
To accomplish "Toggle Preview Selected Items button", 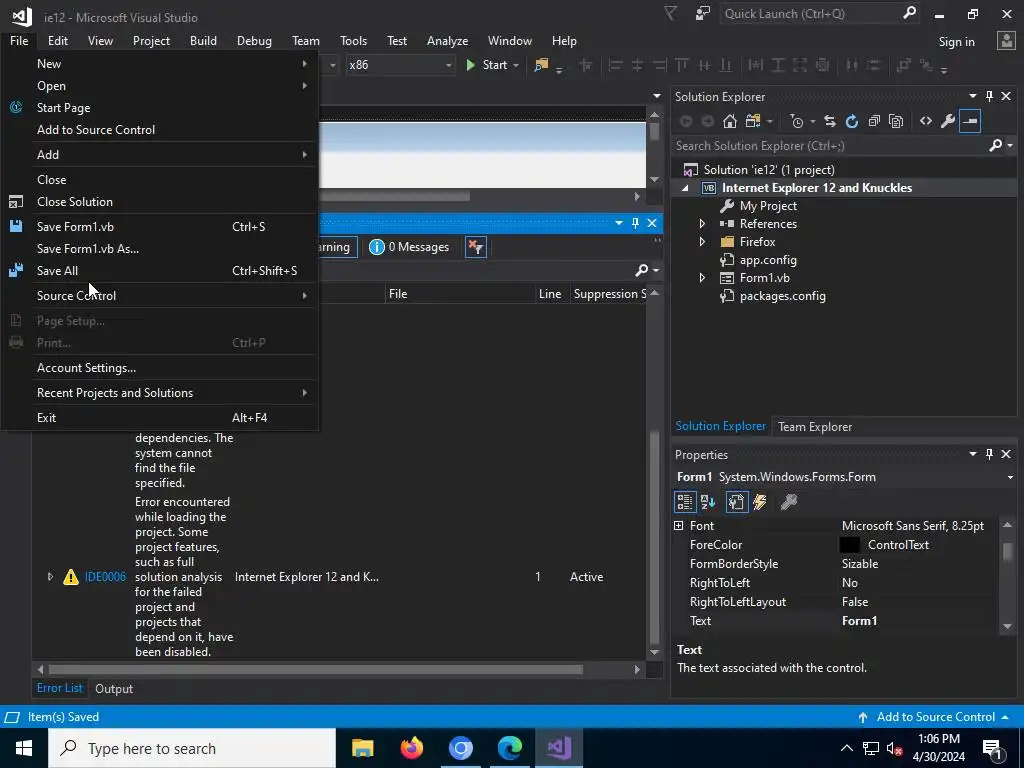I will coord(970,121).
